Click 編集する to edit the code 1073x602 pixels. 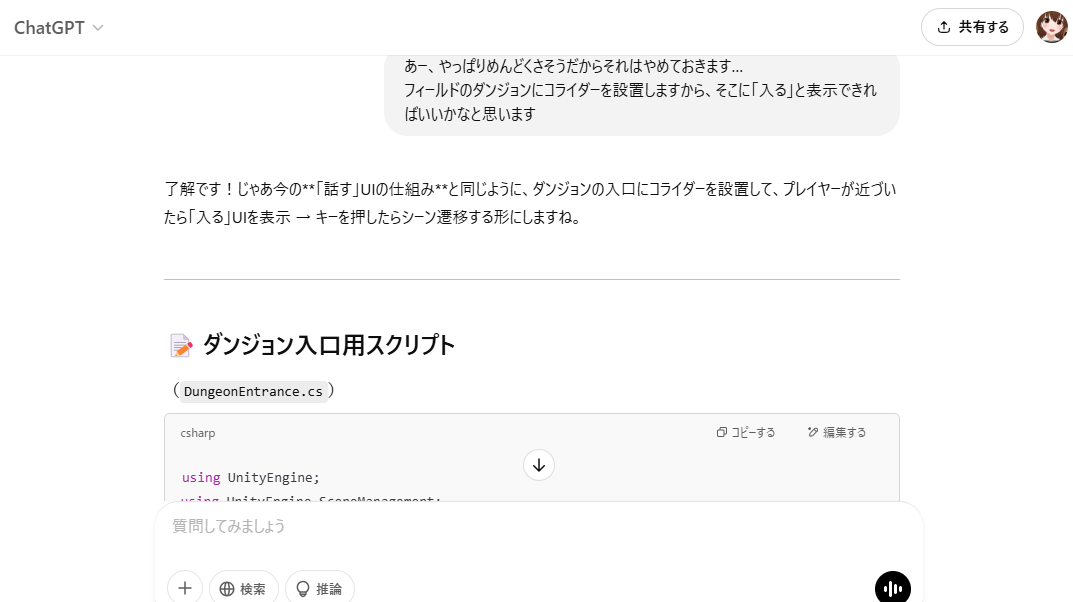(837, 433)
